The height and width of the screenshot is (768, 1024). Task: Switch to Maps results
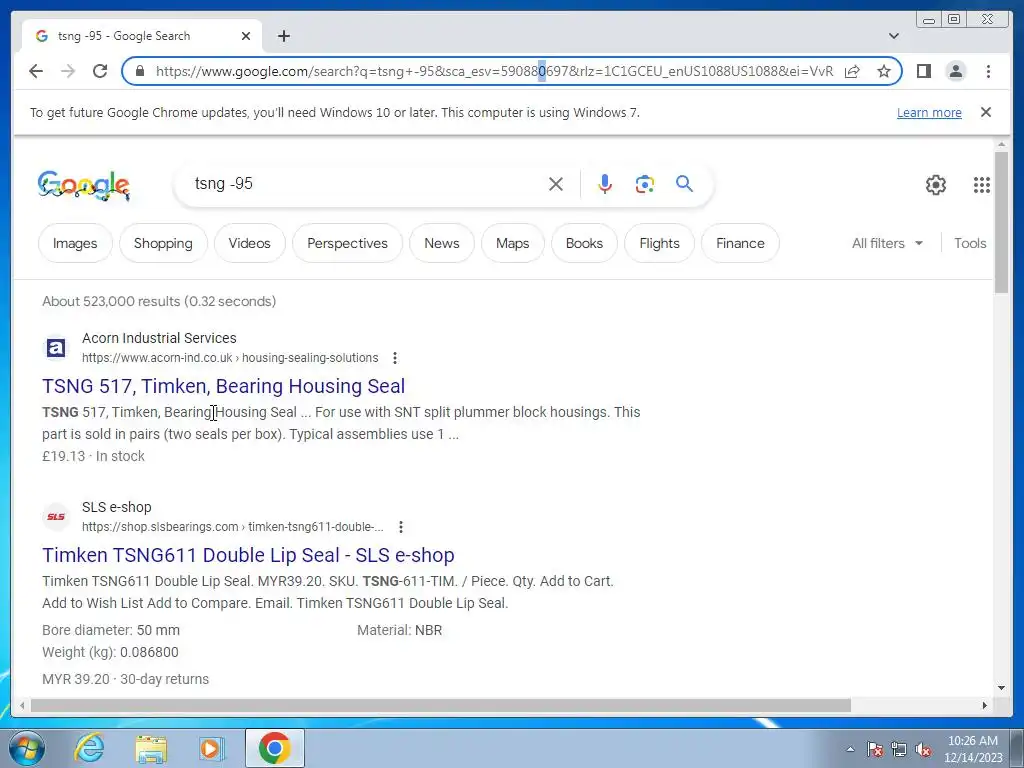pos(513,243)
